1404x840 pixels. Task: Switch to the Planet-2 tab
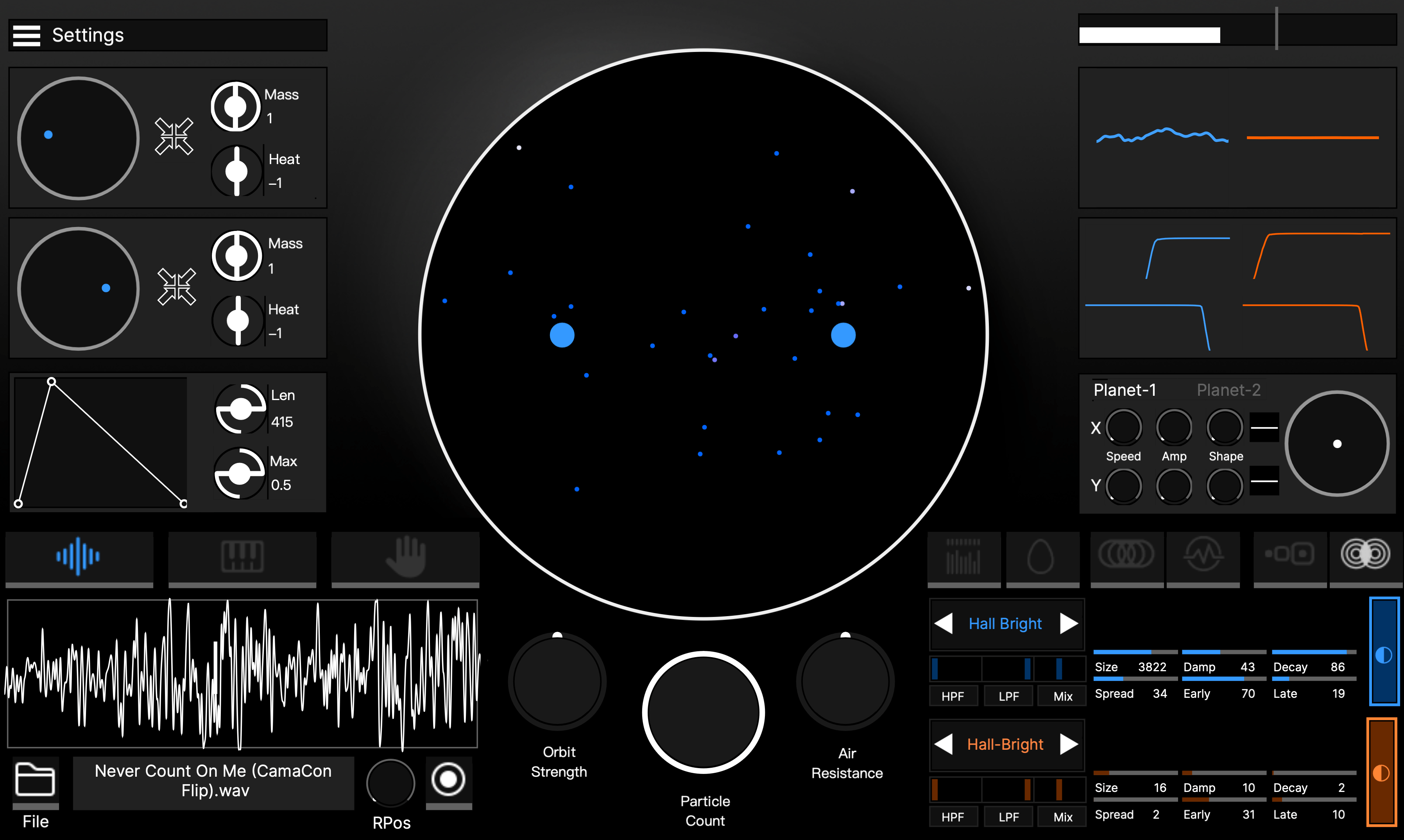pos(1228,390)
